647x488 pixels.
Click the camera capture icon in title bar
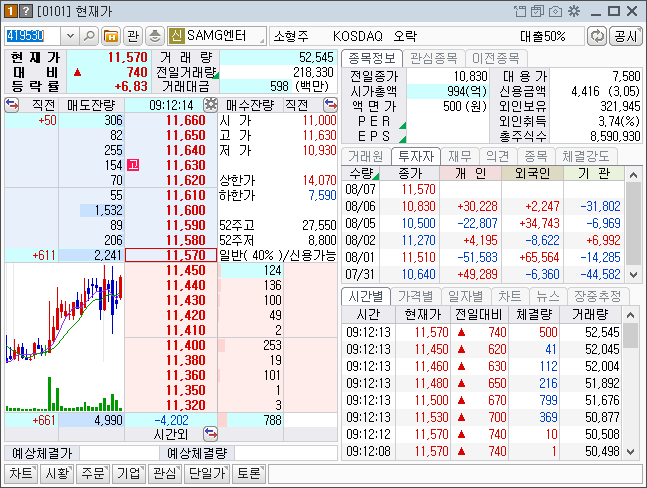coord(556,11)
